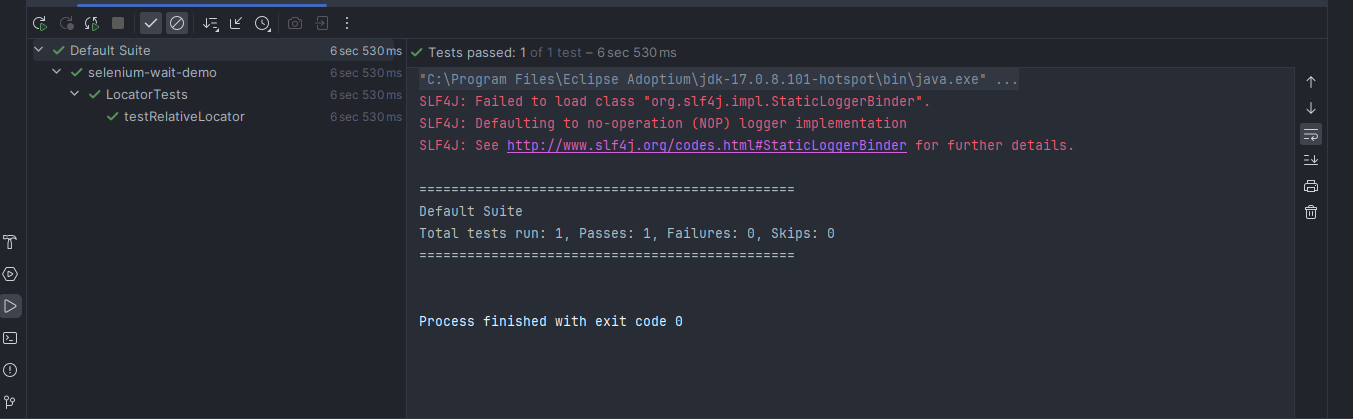
Task: Click the Print console icon
Action: coord(1311,186)
